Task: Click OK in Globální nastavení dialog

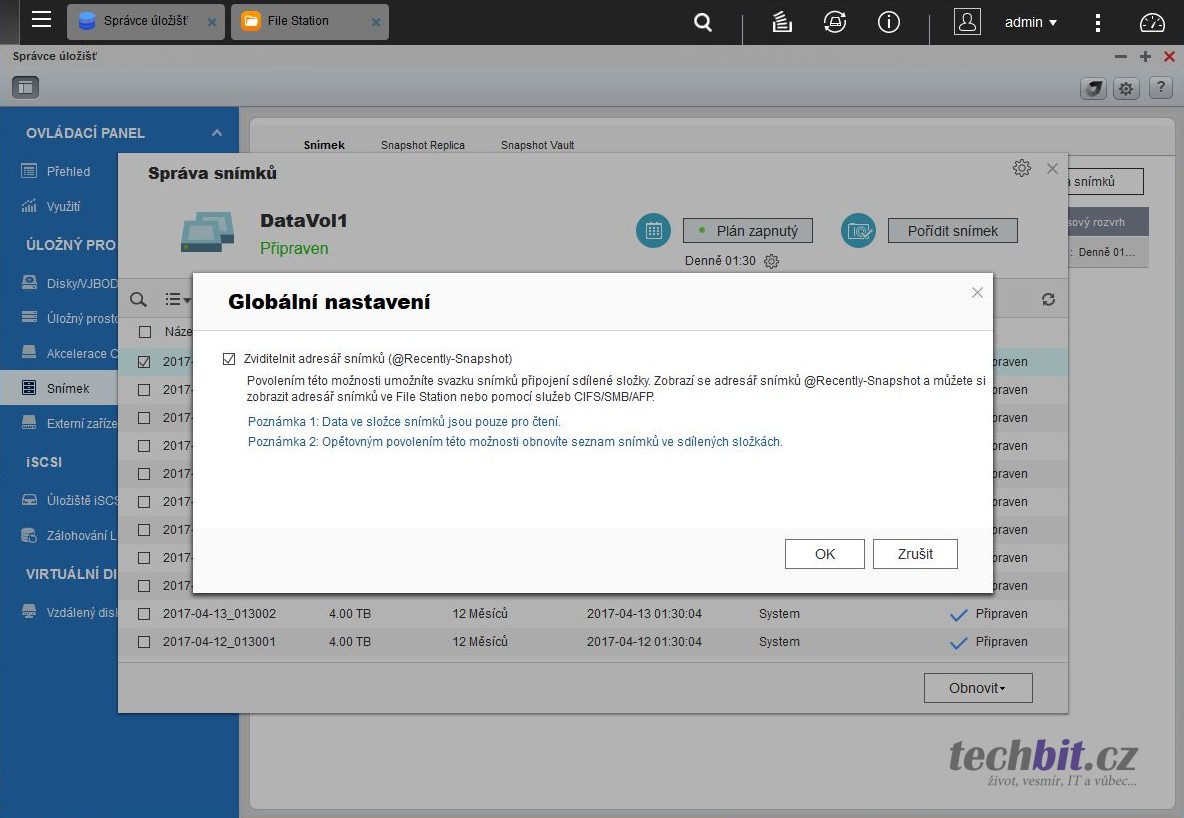Action: click(x=824, y=554)
